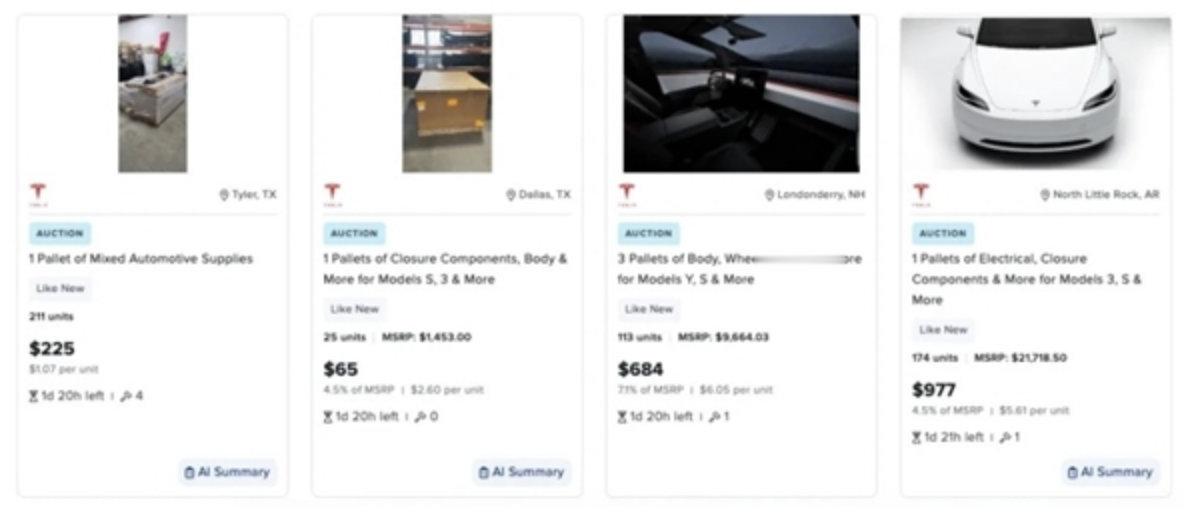This screenshot has width=1184, height=514.
Task: View the cardboard box pallet photo
Action: pyautogui.click(x=447, y=94)
